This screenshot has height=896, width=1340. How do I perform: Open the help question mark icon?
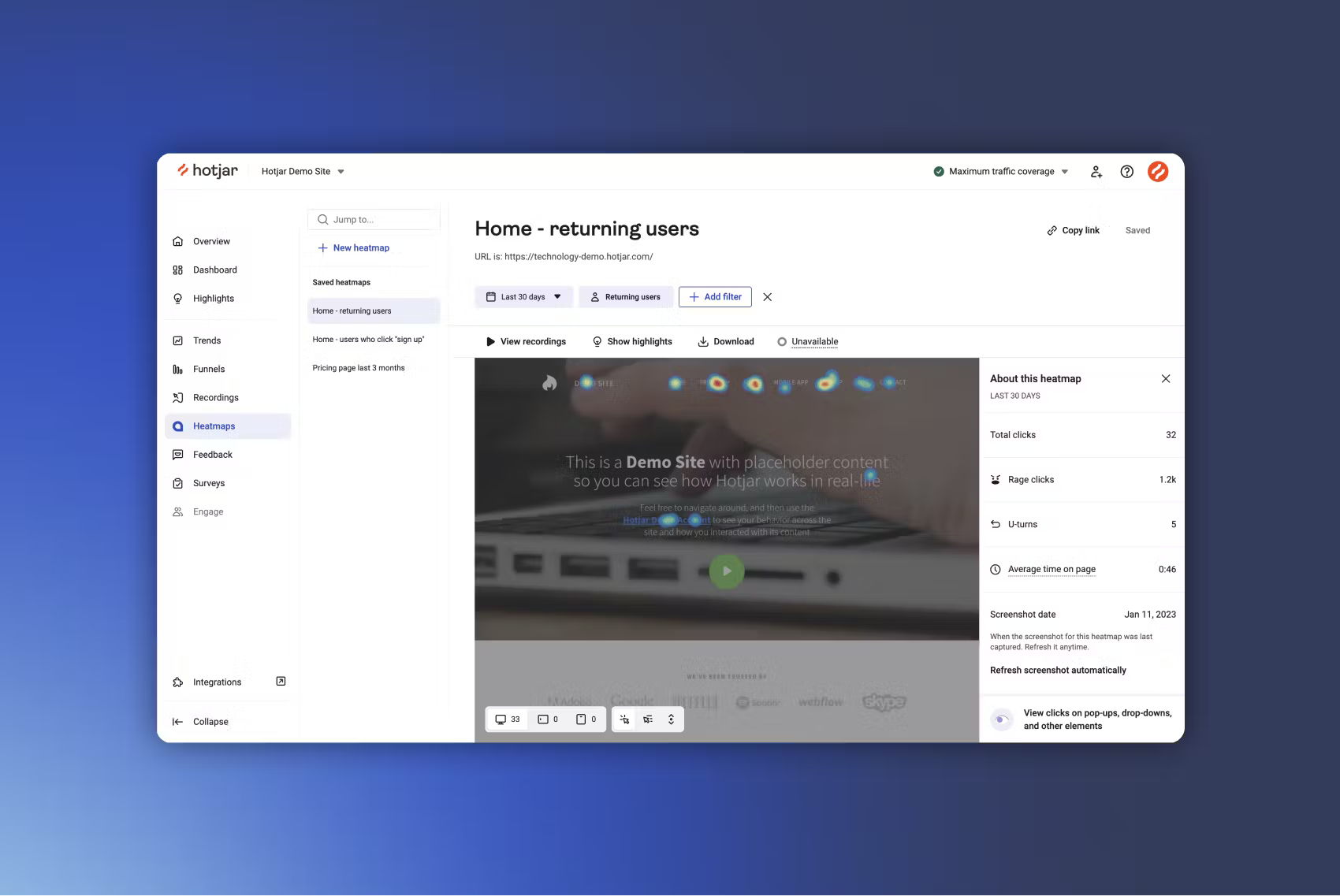click(x=1127, y=172)
